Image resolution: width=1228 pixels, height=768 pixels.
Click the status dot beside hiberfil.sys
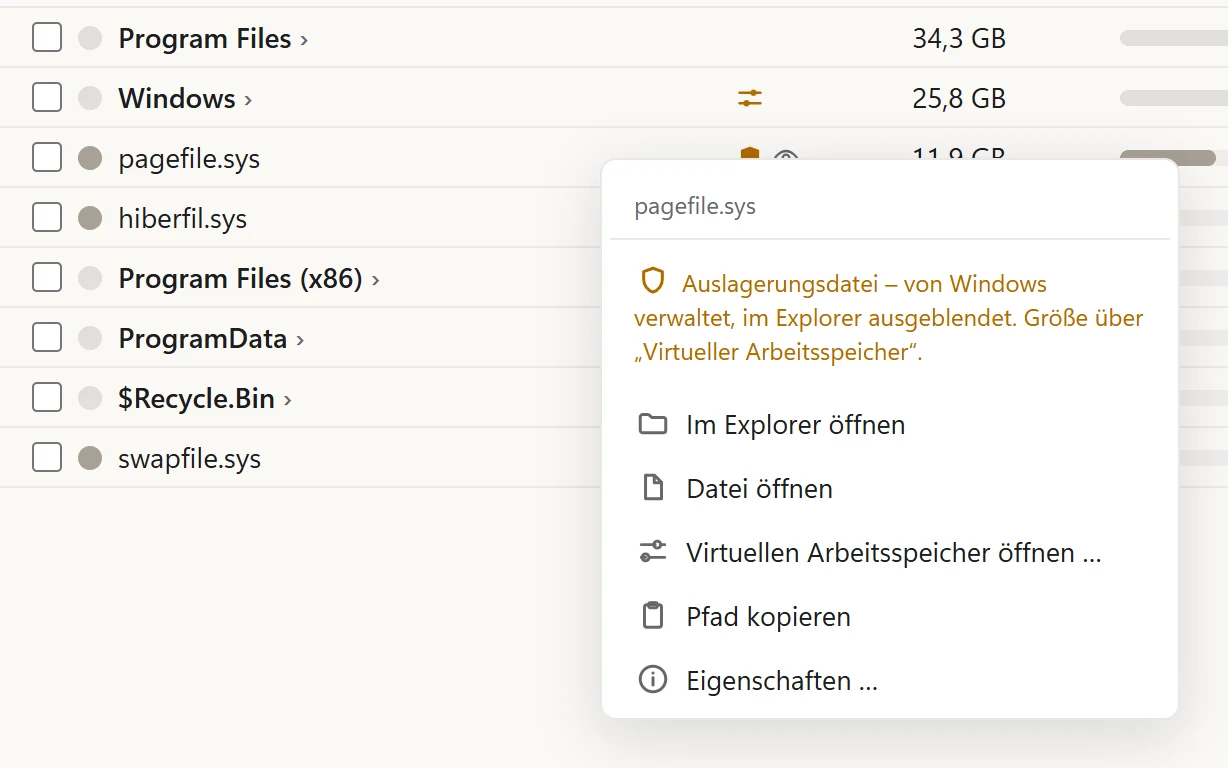click(x=90, y=218)
